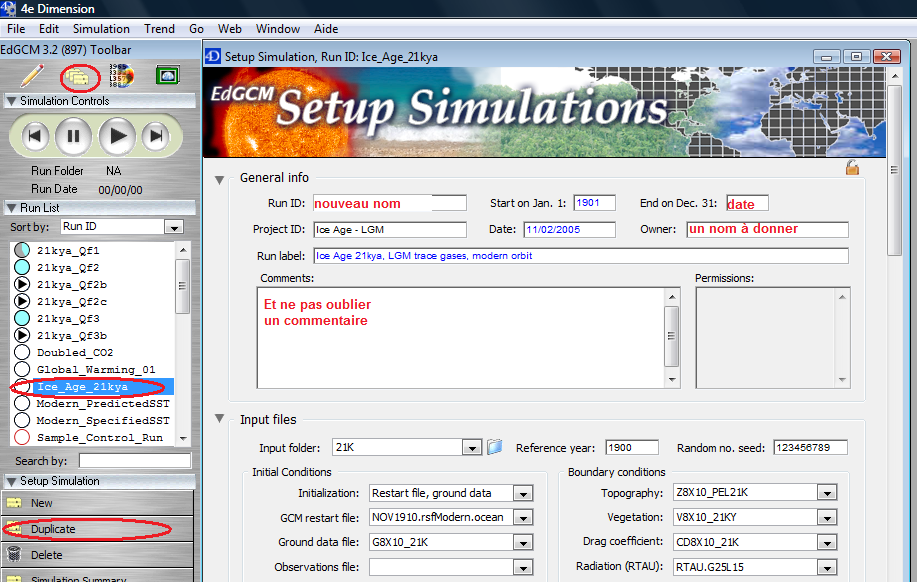Open the green-framed map visualization icon
The height and width of the screenshot is (582, 917).
166,75
